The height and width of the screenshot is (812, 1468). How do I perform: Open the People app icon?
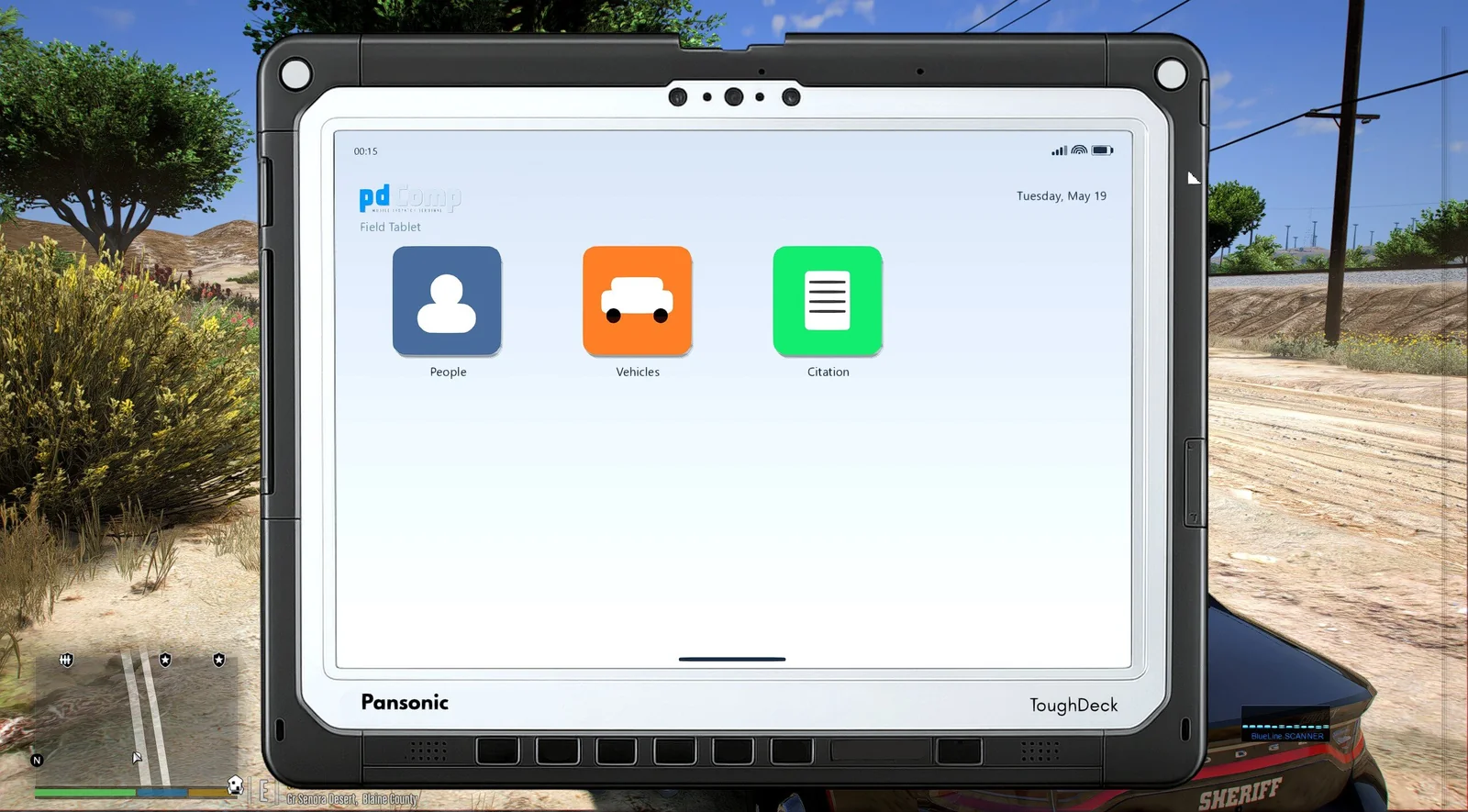pos(447,300)
